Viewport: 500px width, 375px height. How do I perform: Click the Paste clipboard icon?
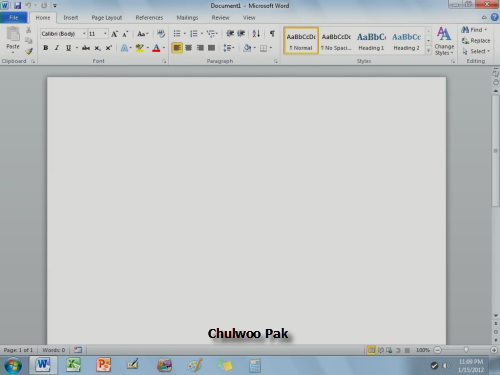pos(13,34)
